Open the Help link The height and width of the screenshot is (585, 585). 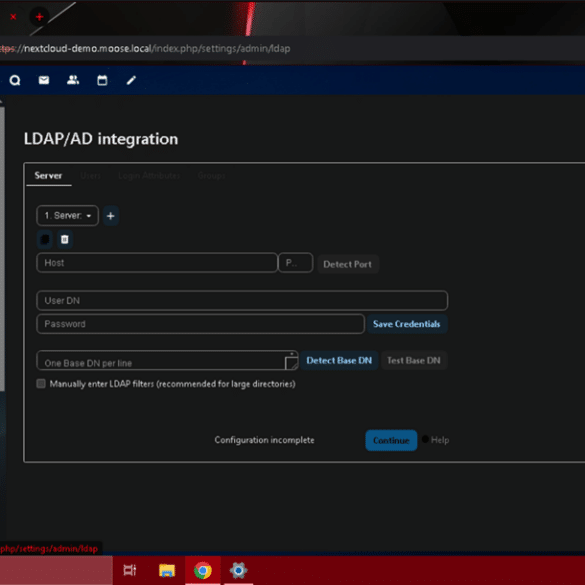click(x=440, y=440)
